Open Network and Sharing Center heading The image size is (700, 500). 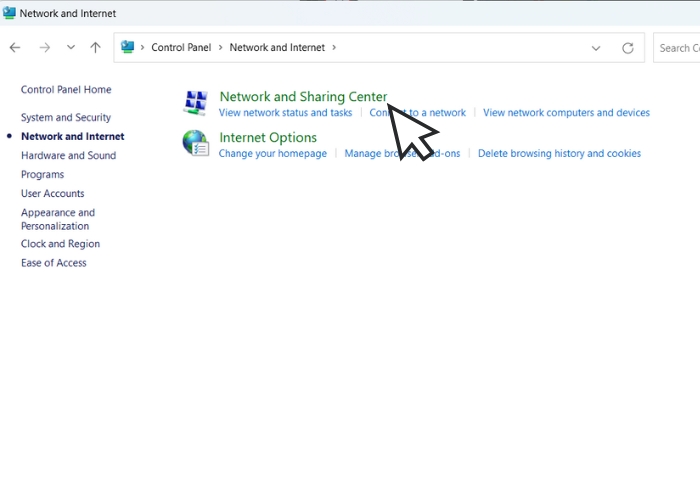point(302,97)
